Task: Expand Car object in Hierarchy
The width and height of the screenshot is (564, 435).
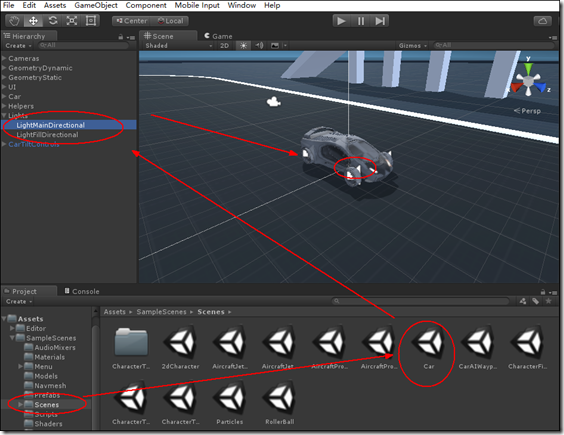Action: 4,96
